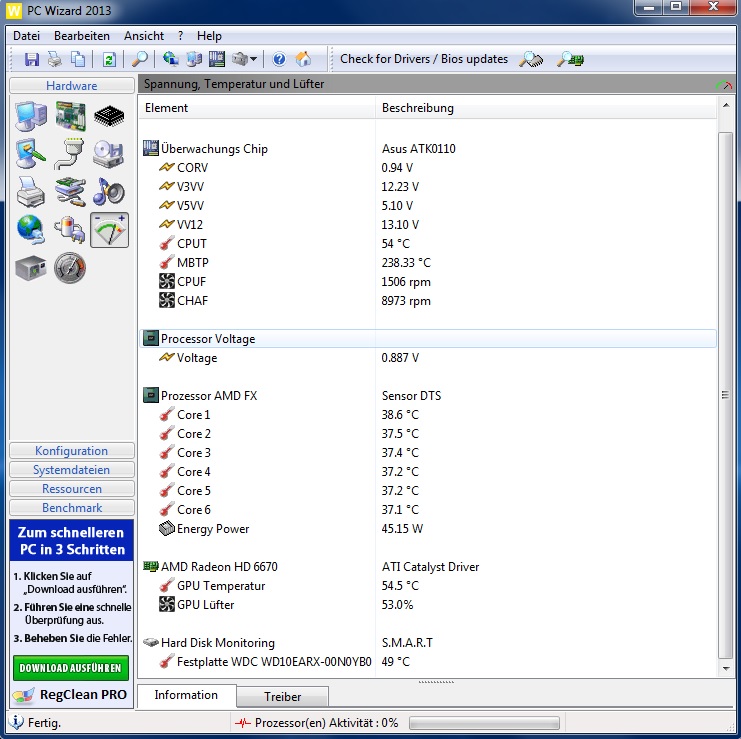Image resolution: width=741 pixels, height=739 pixels.
Task: Open the Ressourcen section
Action: point(72,489)
